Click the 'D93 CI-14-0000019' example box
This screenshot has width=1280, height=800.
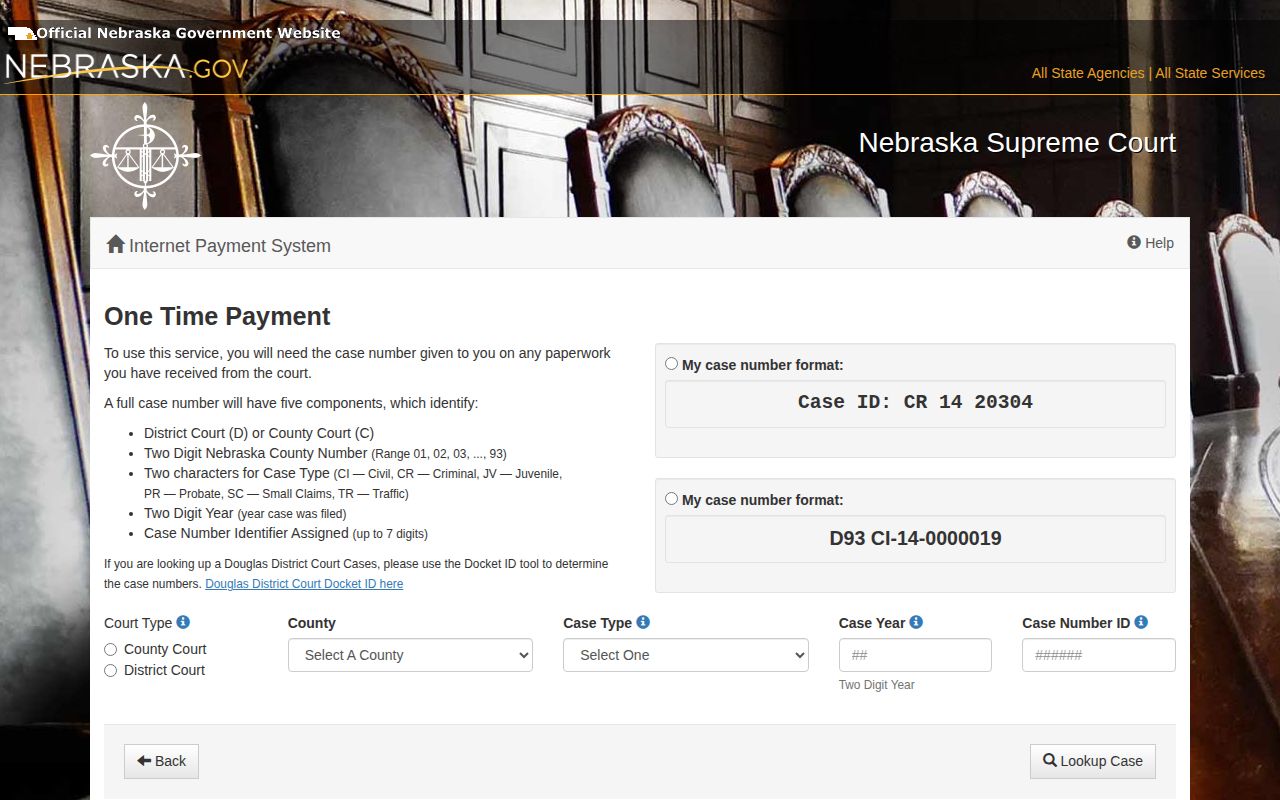915,538
